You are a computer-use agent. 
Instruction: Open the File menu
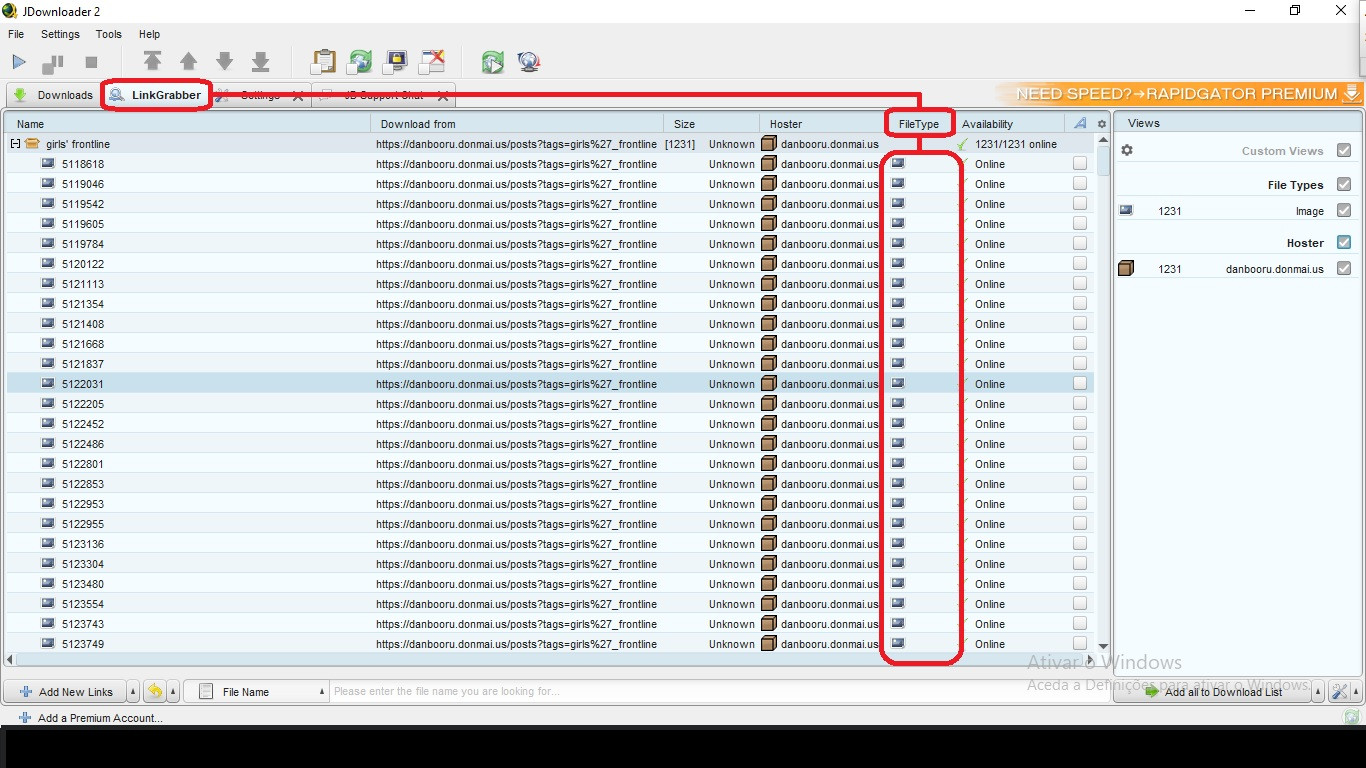click(x=16, y=34)
